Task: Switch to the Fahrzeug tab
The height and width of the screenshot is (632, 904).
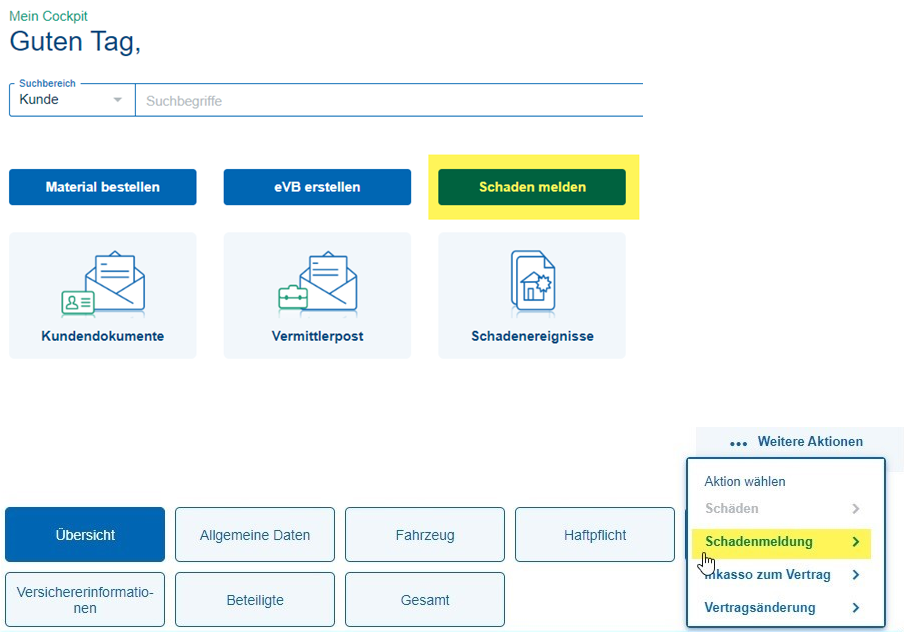Action: [425, 535]
